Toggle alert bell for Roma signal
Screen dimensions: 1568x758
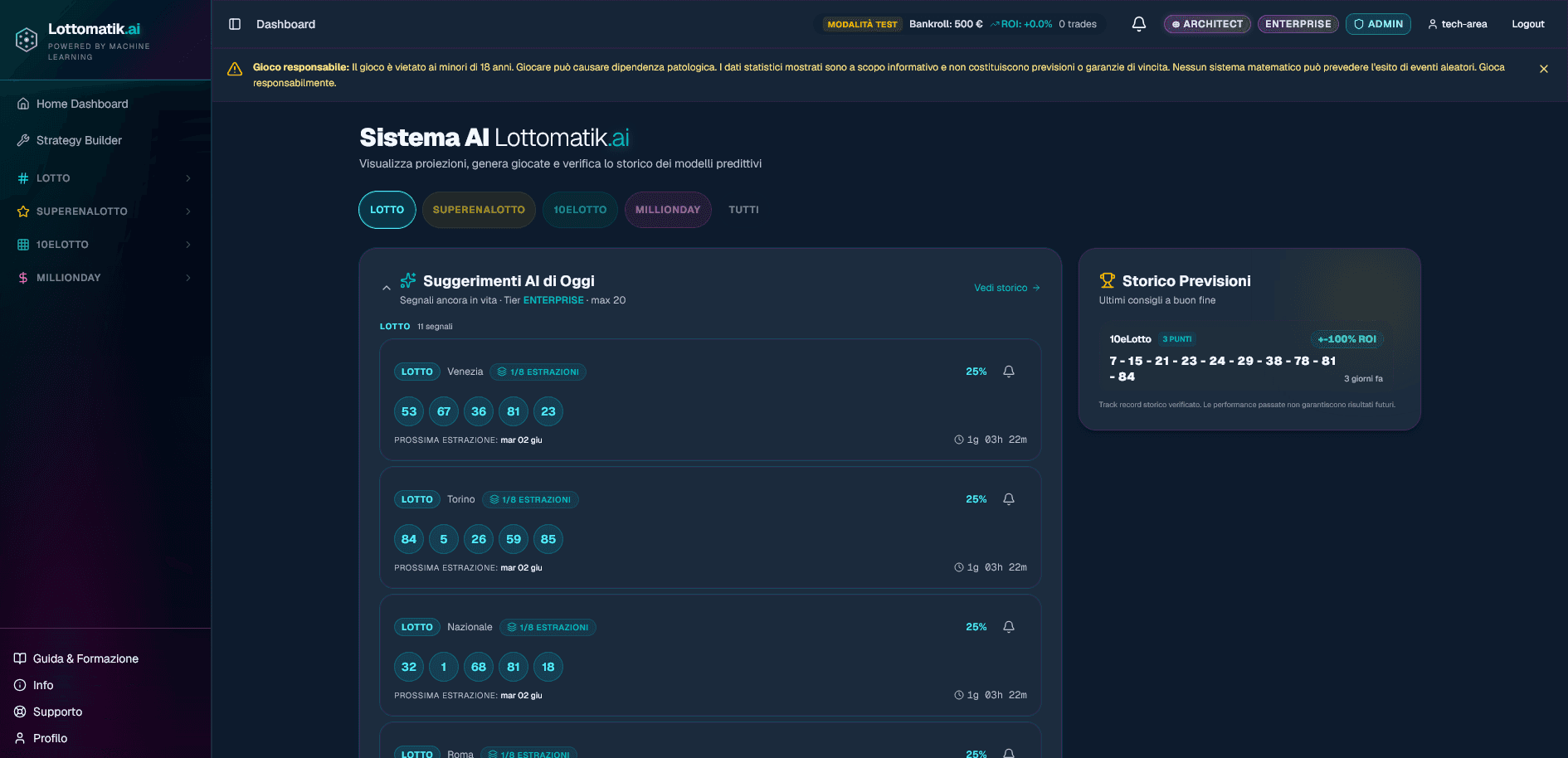pos(1009,753)
